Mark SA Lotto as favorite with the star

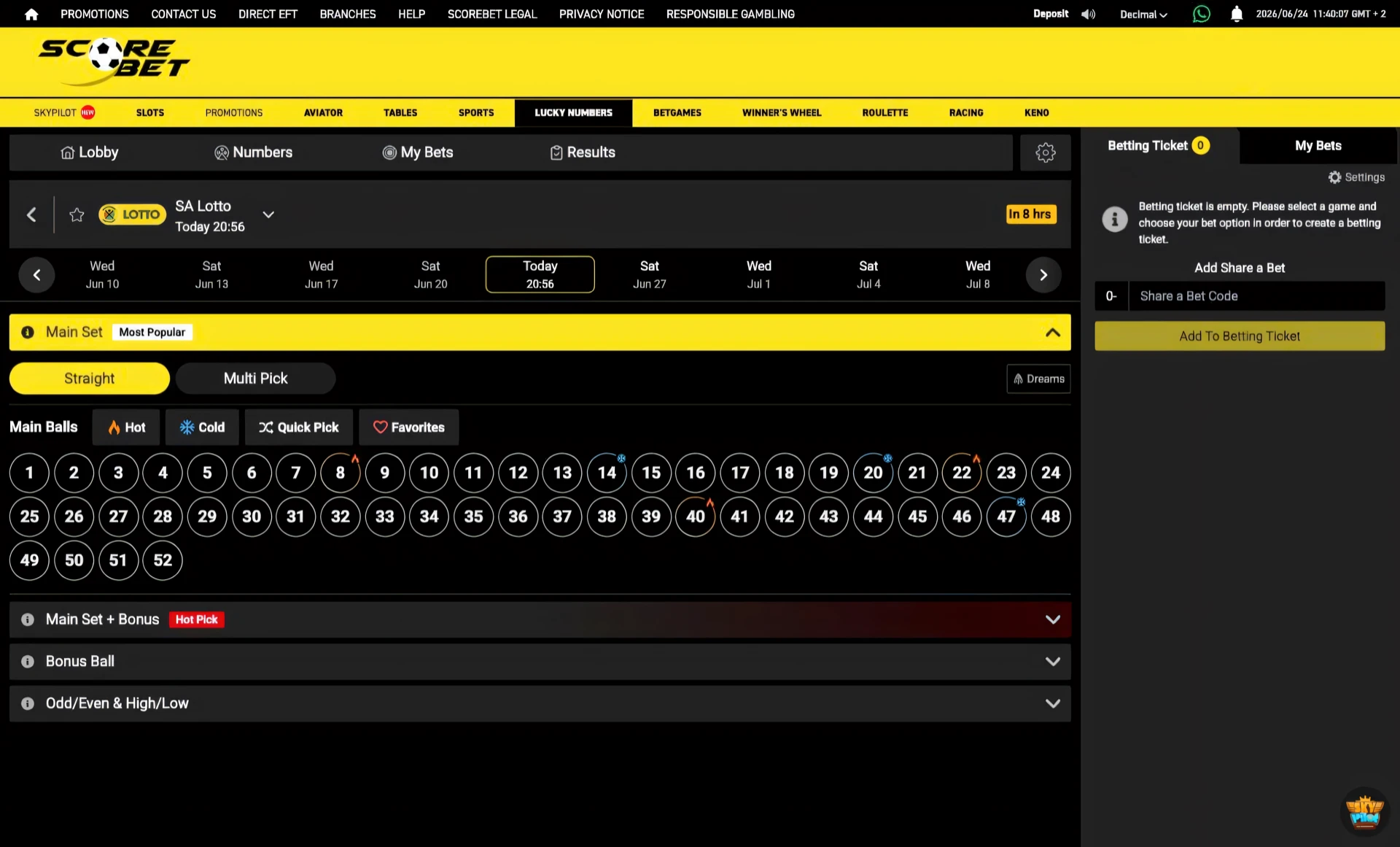coord(77,214)
